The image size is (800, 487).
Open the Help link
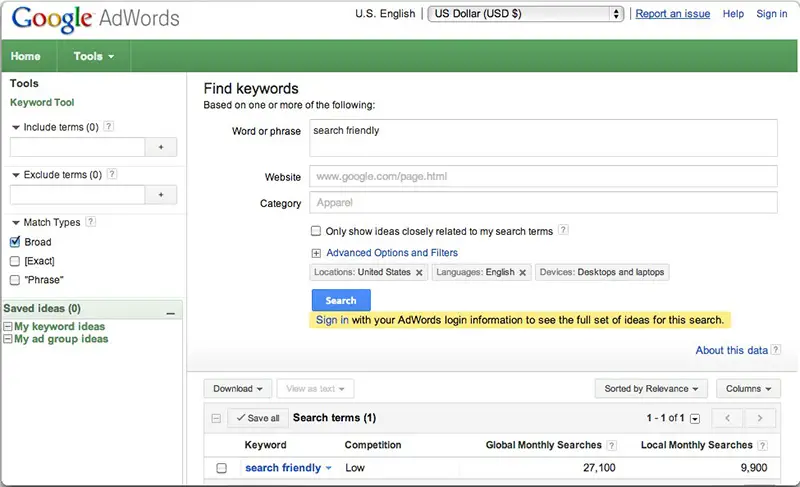[x=733, y=14]
